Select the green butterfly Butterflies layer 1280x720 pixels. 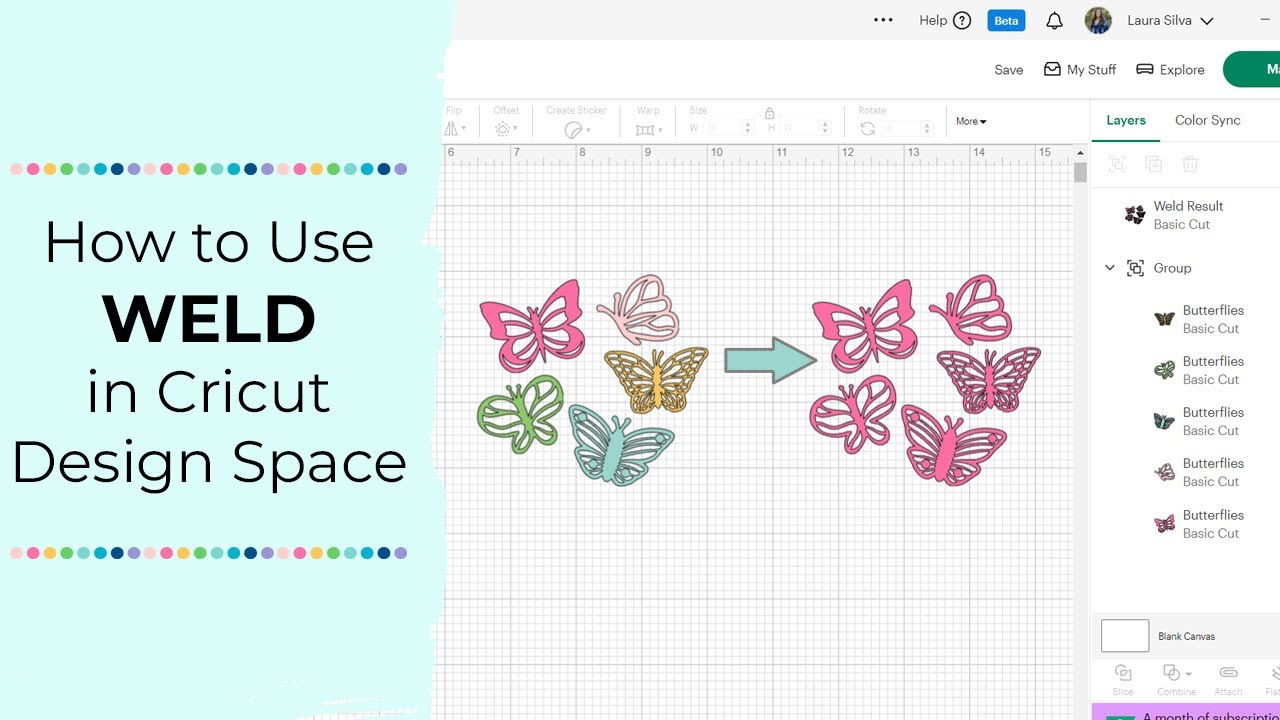[1199, 370]
